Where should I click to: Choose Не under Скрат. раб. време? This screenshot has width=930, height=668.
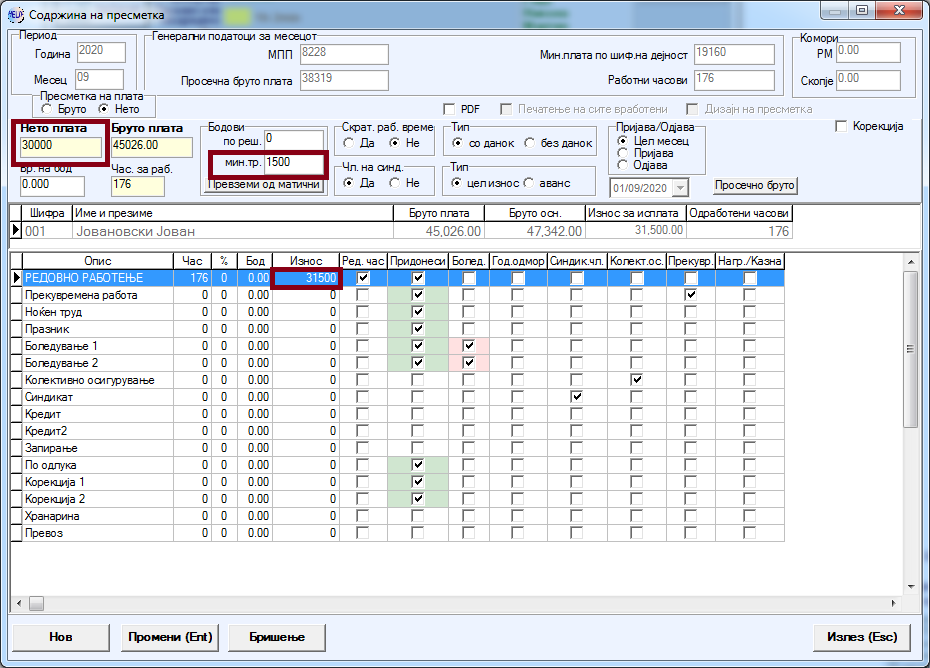tap(394, 143)
